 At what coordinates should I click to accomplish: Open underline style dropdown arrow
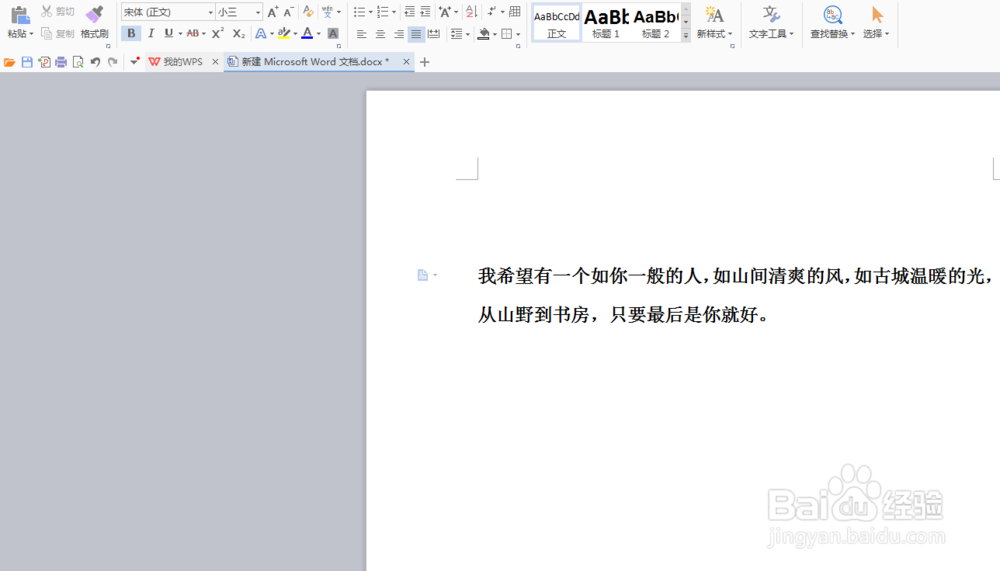tap(180, 34)
